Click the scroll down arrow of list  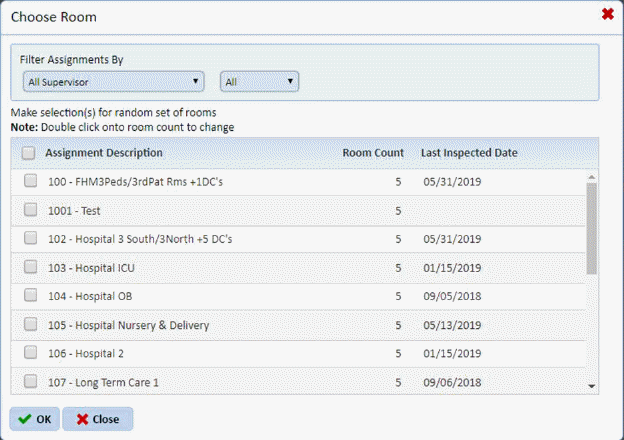coord(591,385)
